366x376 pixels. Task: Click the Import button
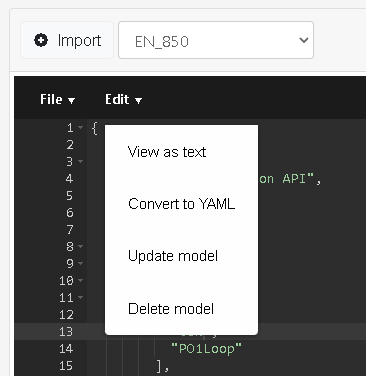click(67, 40)
